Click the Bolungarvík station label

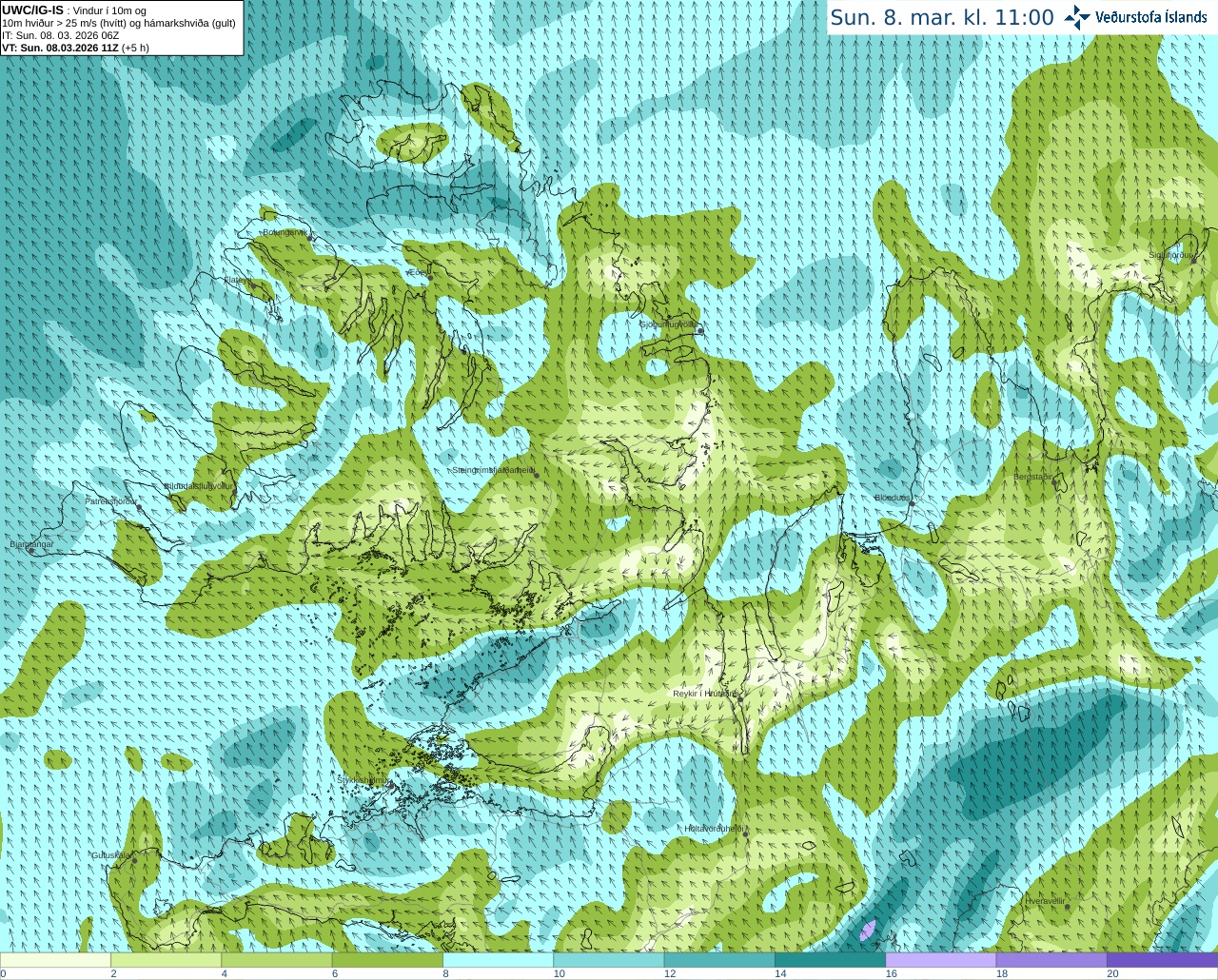285,232
